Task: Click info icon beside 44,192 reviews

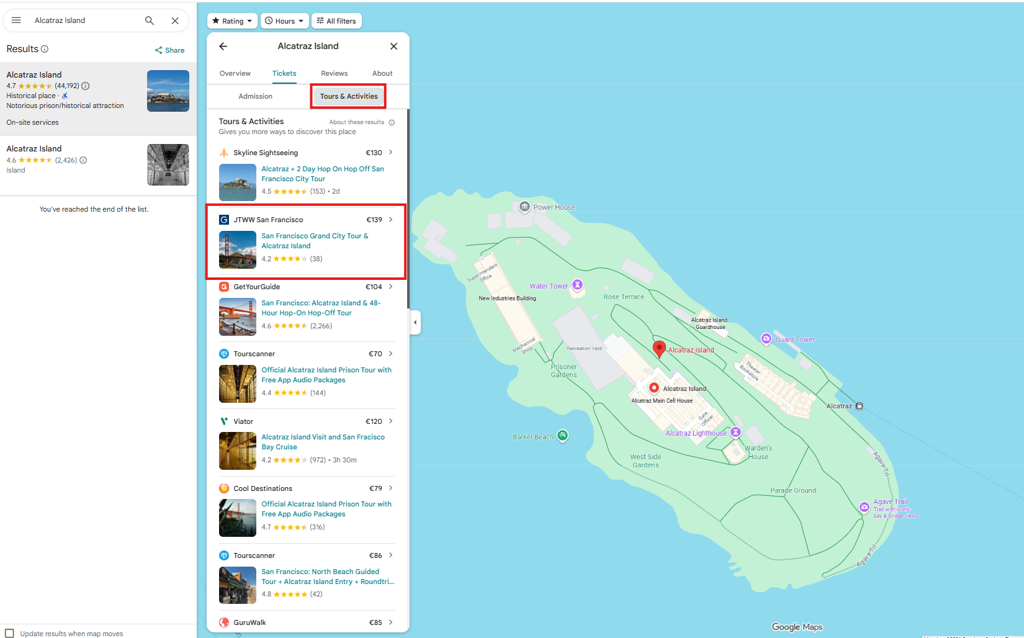Action: click(x=86, y=86)
